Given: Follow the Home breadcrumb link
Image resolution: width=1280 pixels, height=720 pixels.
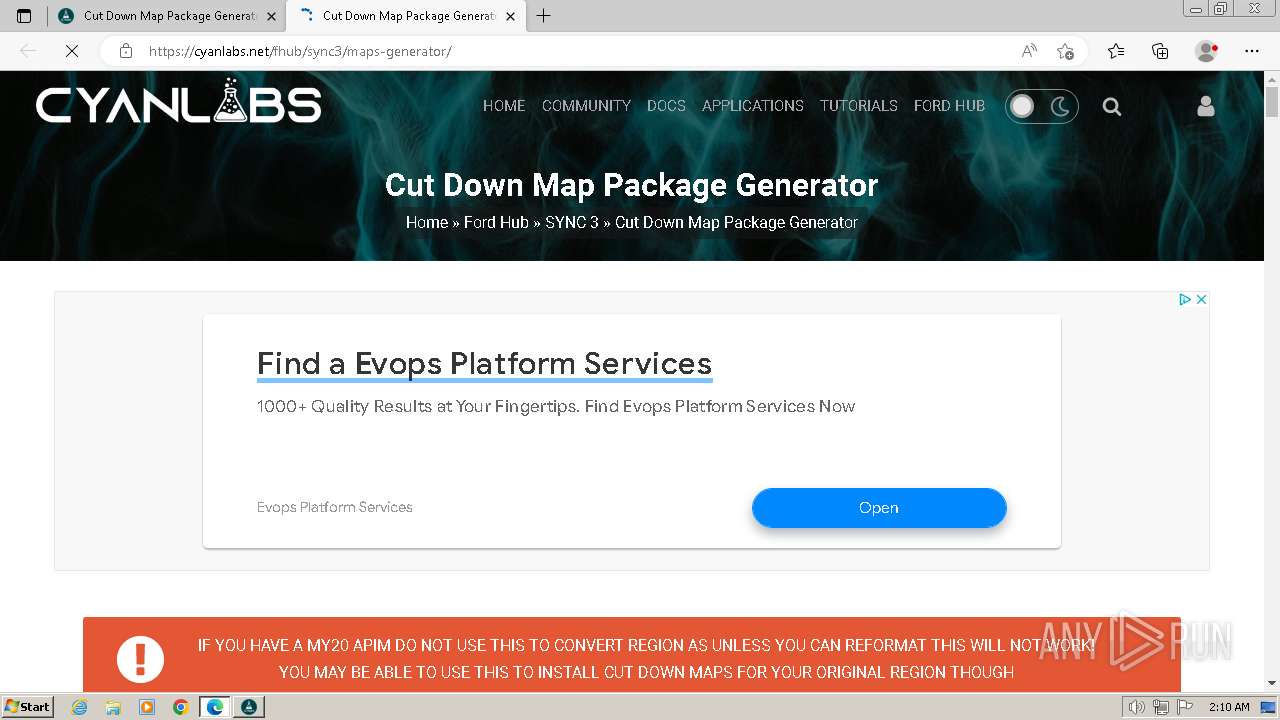Looking at the screenshot, I should pos(427,222).
